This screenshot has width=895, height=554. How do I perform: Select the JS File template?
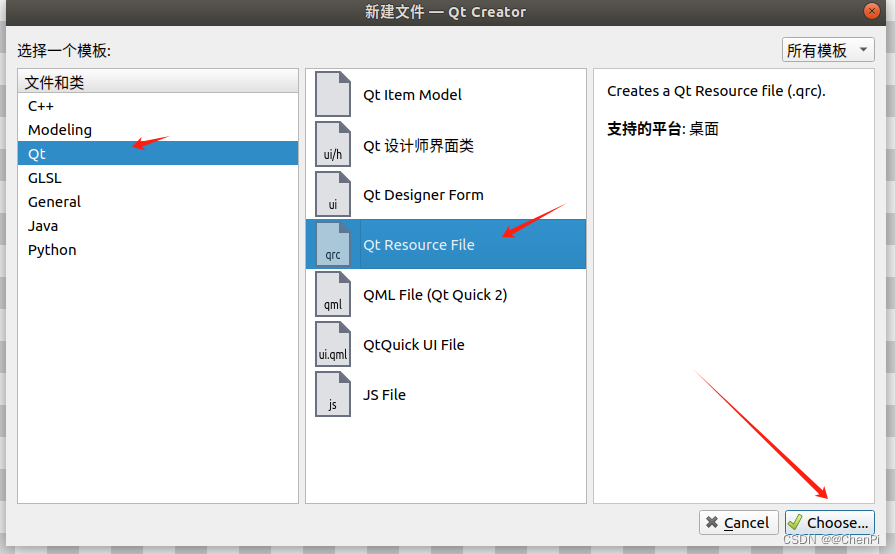[x=446, y=395]
